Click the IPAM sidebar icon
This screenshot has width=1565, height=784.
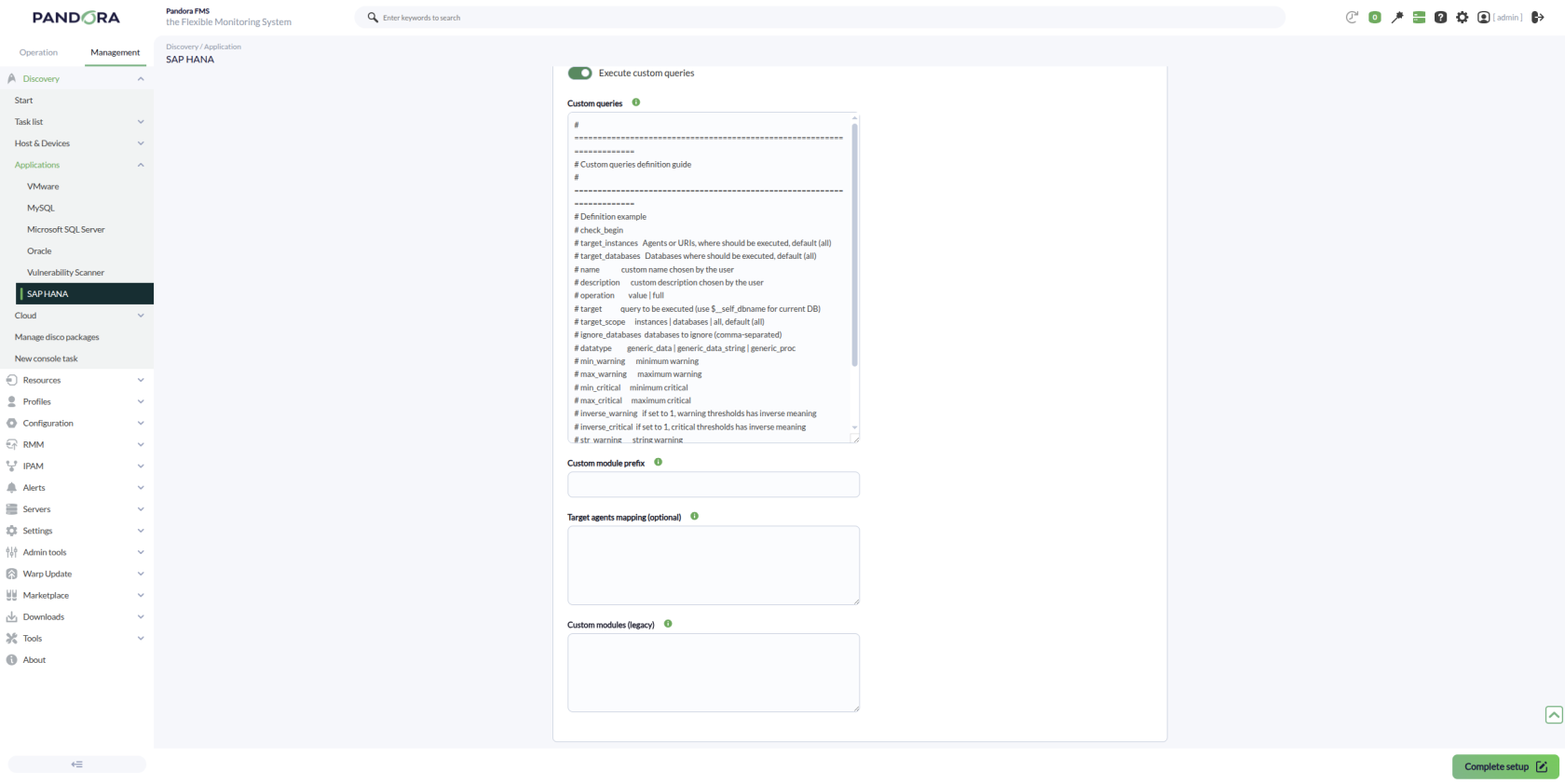(12, 466)
